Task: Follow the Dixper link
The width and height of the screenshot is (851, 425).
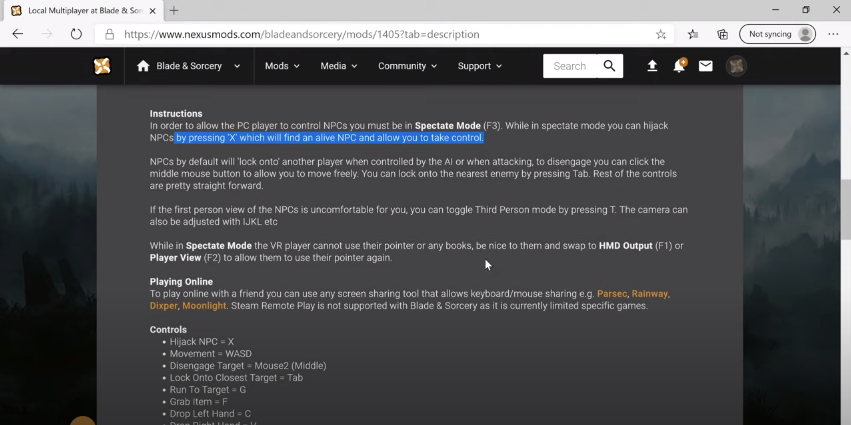Action: point(163,306)
